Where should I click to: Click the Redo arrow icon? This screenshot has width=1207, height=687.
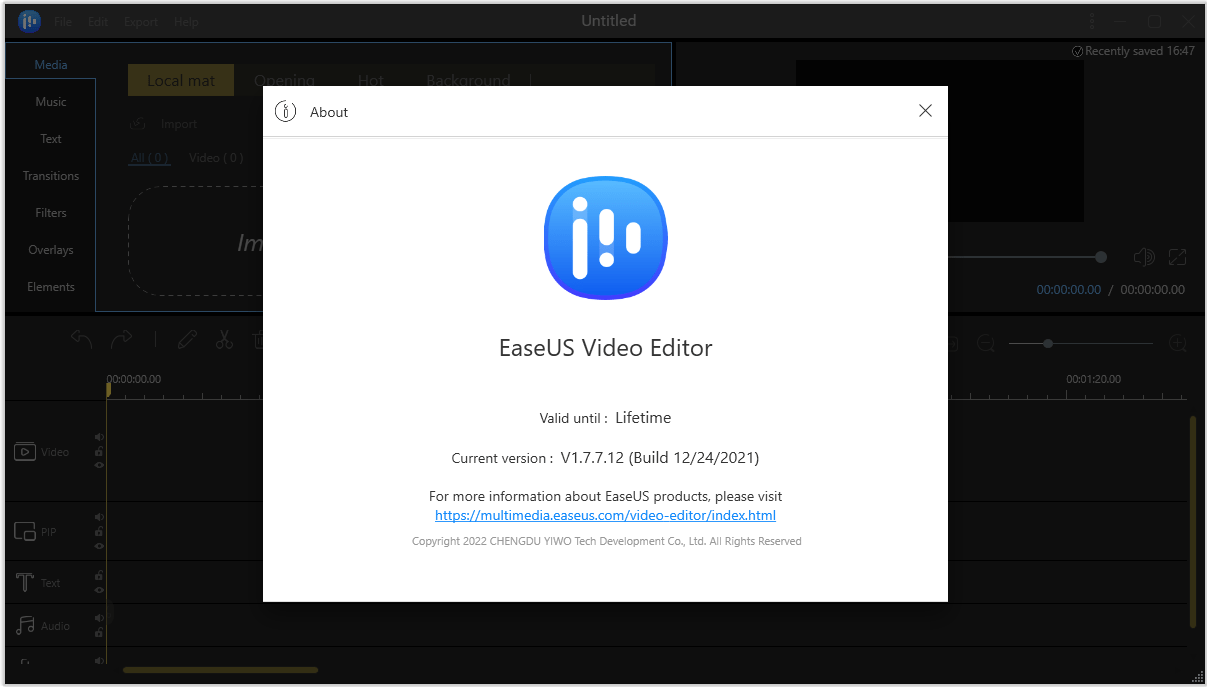(121, 340)
